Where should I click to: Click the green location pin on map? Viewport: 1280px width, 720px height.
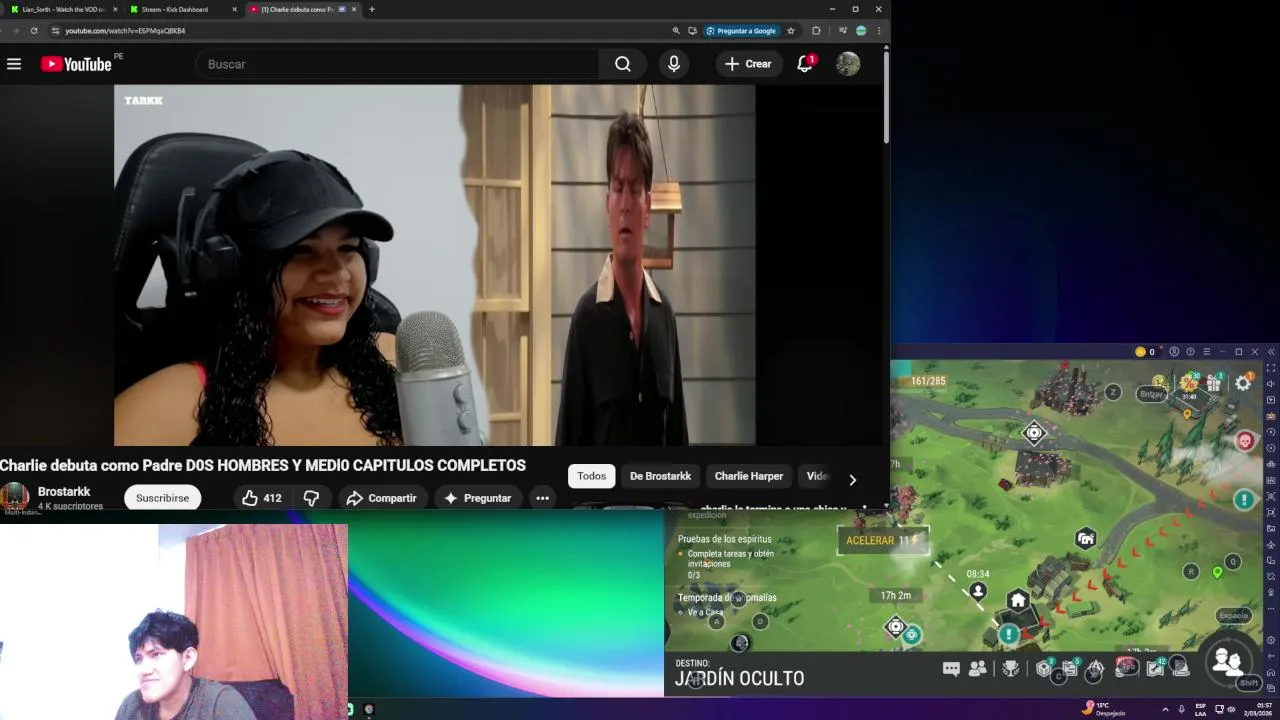(1217, 573)
